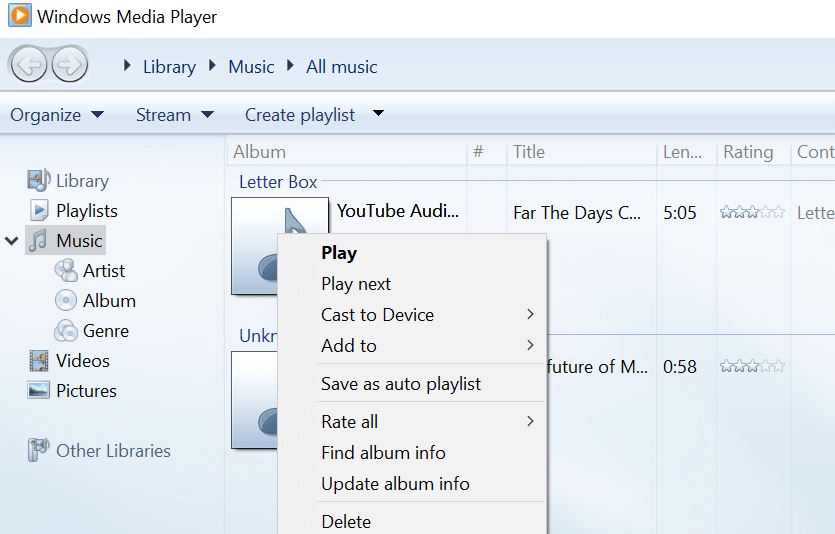835x534 pixels.
Task: Sort by the Title column header
Action: point(582,152)
